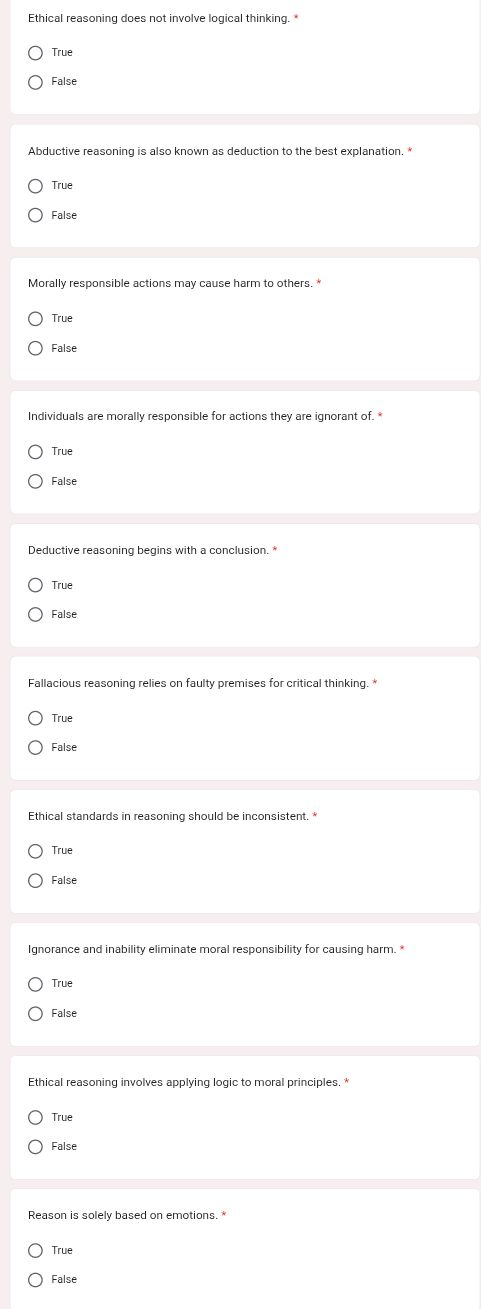481x1309 pixels.
Task: Pick False for ignorant actions responsibility question
Action: 35,481
